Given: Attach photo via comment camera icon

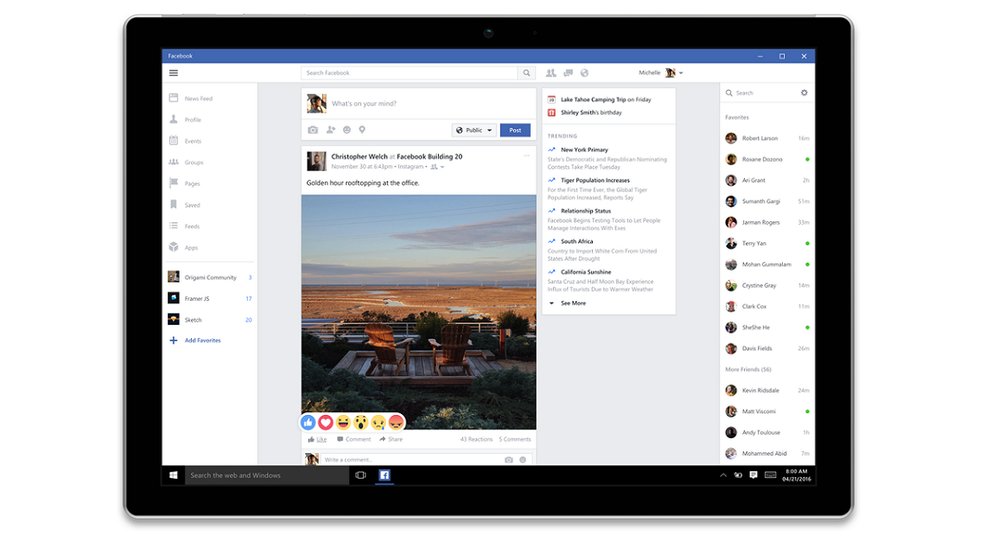Looking at the screenshot, I should (x=509, y=460).
